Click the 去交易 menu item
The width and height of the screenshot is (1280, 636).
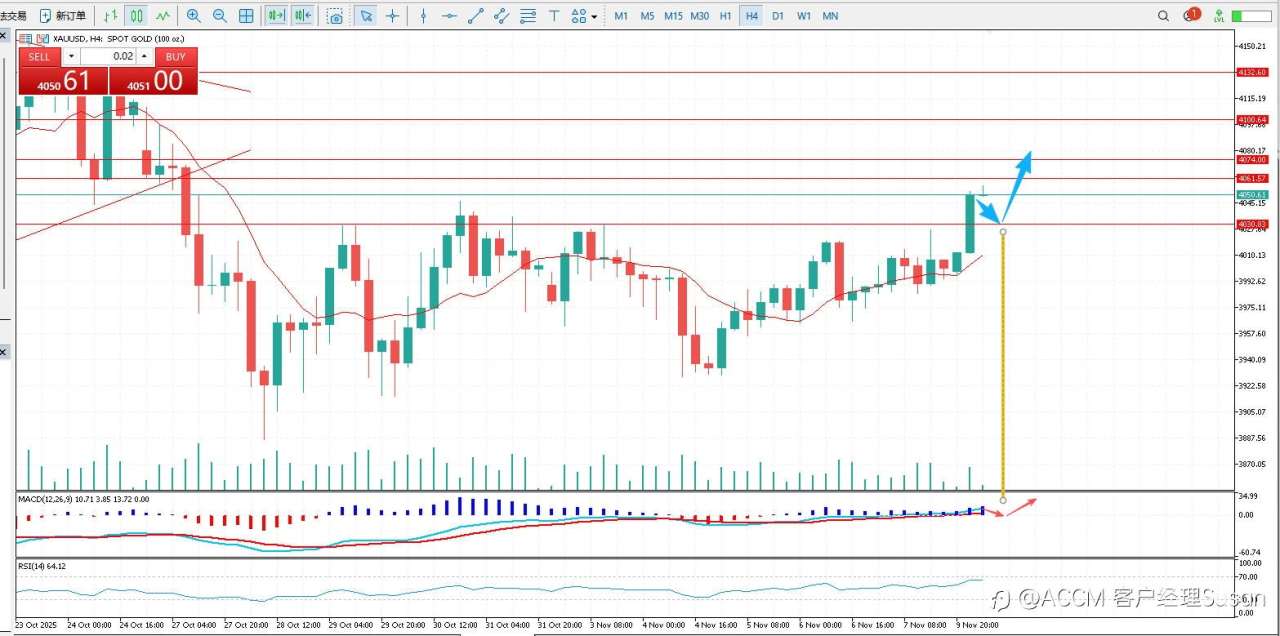pyautogui.click(x=13, y=16)
